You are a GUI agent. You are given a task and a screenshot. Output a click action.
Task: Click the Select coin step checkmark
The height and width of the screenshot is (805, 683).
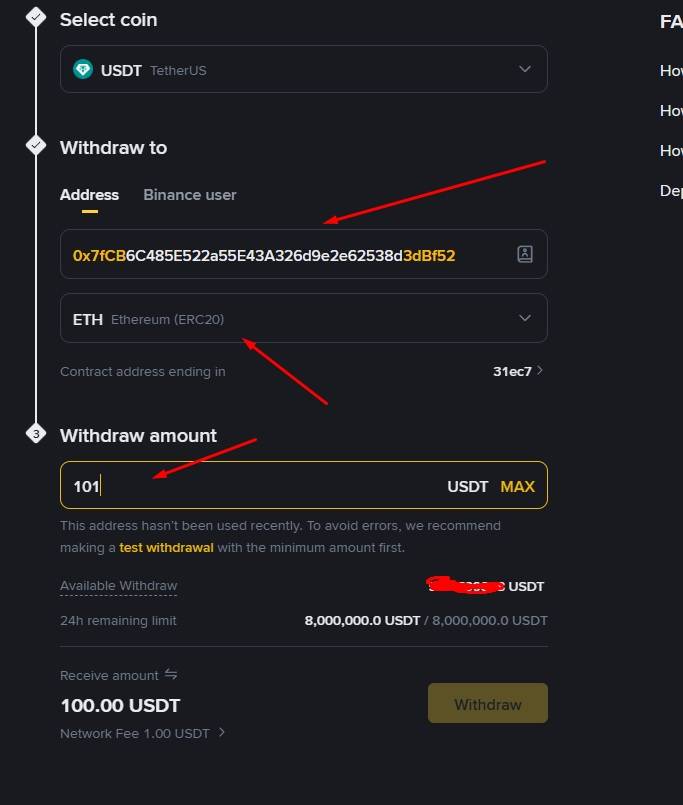click(x=36, y=17)
